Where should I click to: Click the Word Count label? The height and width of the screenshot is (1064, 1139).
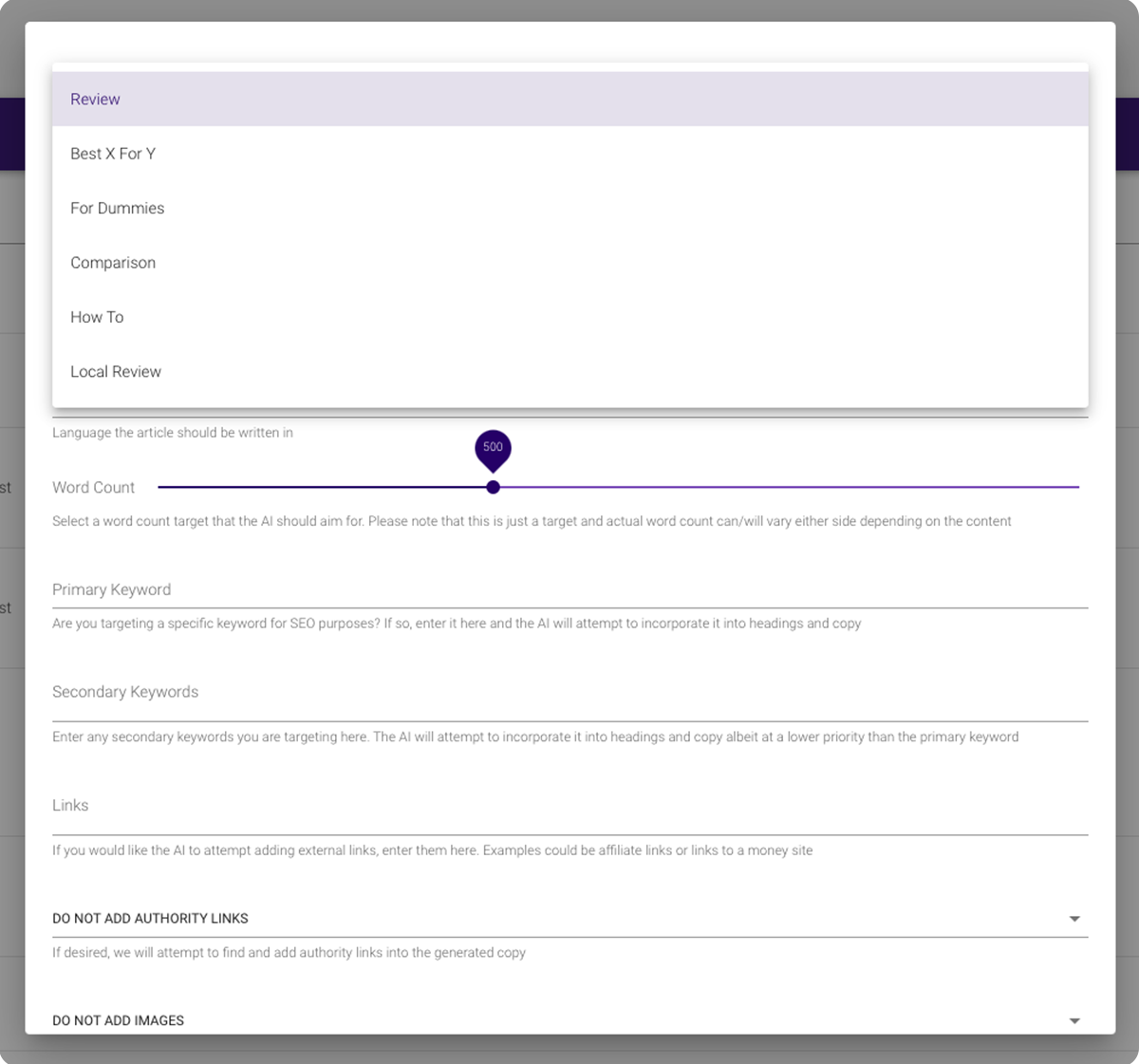point(93,487)
